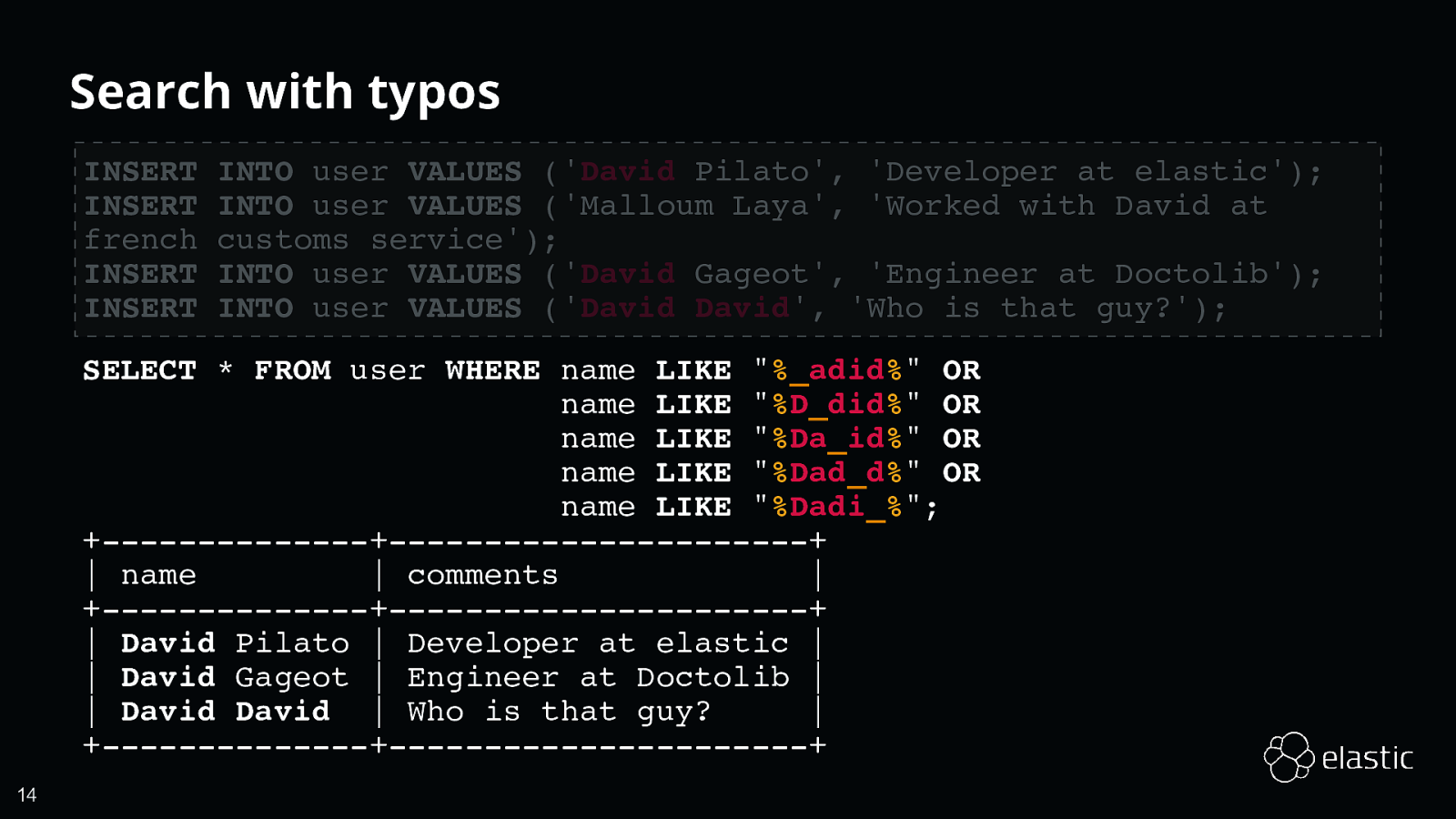Select the "%Dadi_%" pattern text
The image size is (1456, 819).
pos(837,507)
